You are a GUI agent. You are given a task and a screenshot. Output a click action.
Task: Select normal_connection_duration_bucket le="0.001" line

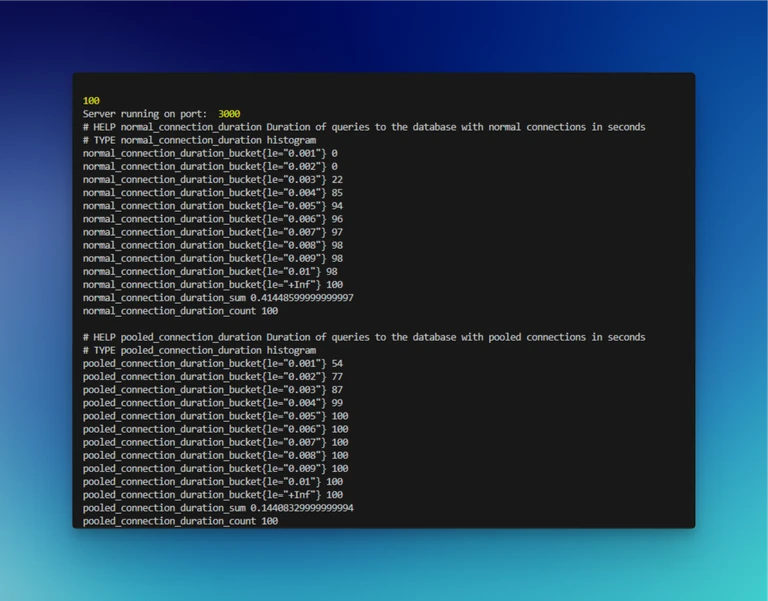click(x=210, y=153)
